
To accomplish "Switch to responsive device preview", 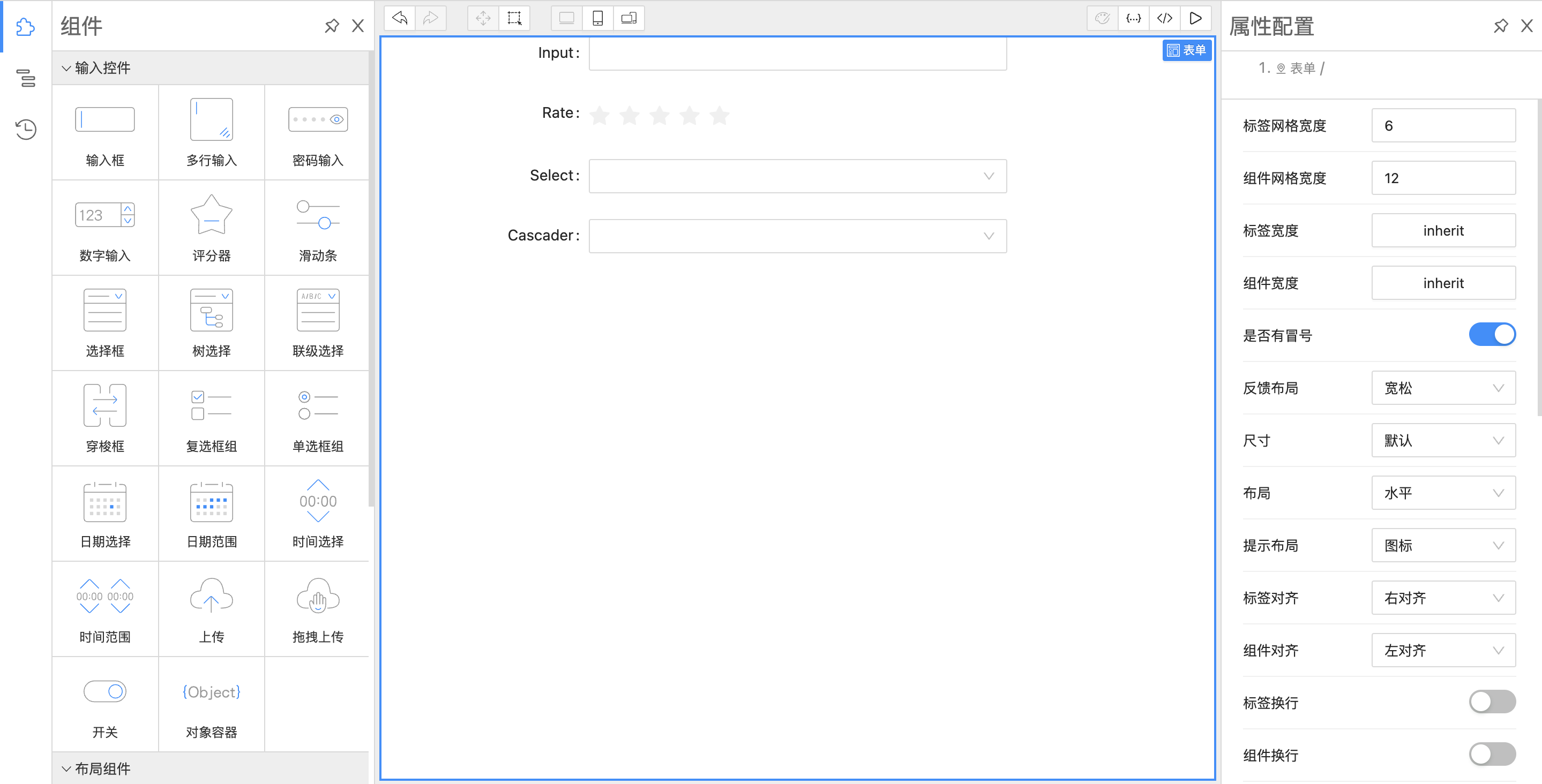I will pyautogui.click(x=628, y=18).
